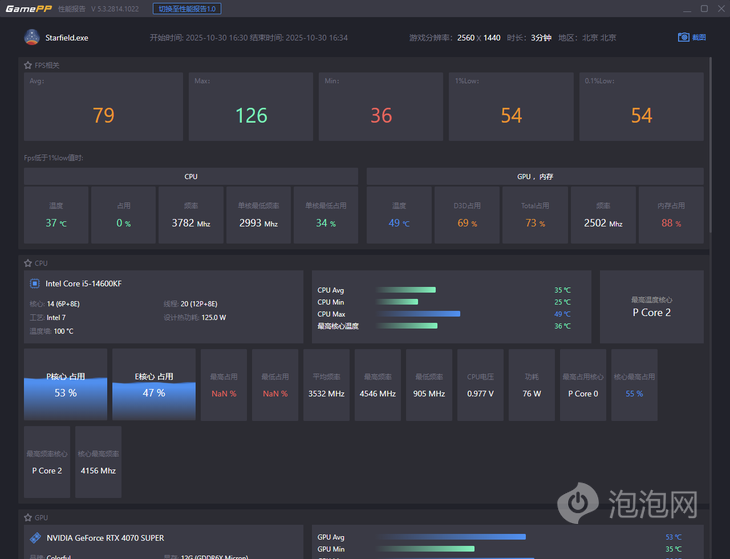Click the Max FPS 126 card
730x559 pixels.
(x=251, y=107)
